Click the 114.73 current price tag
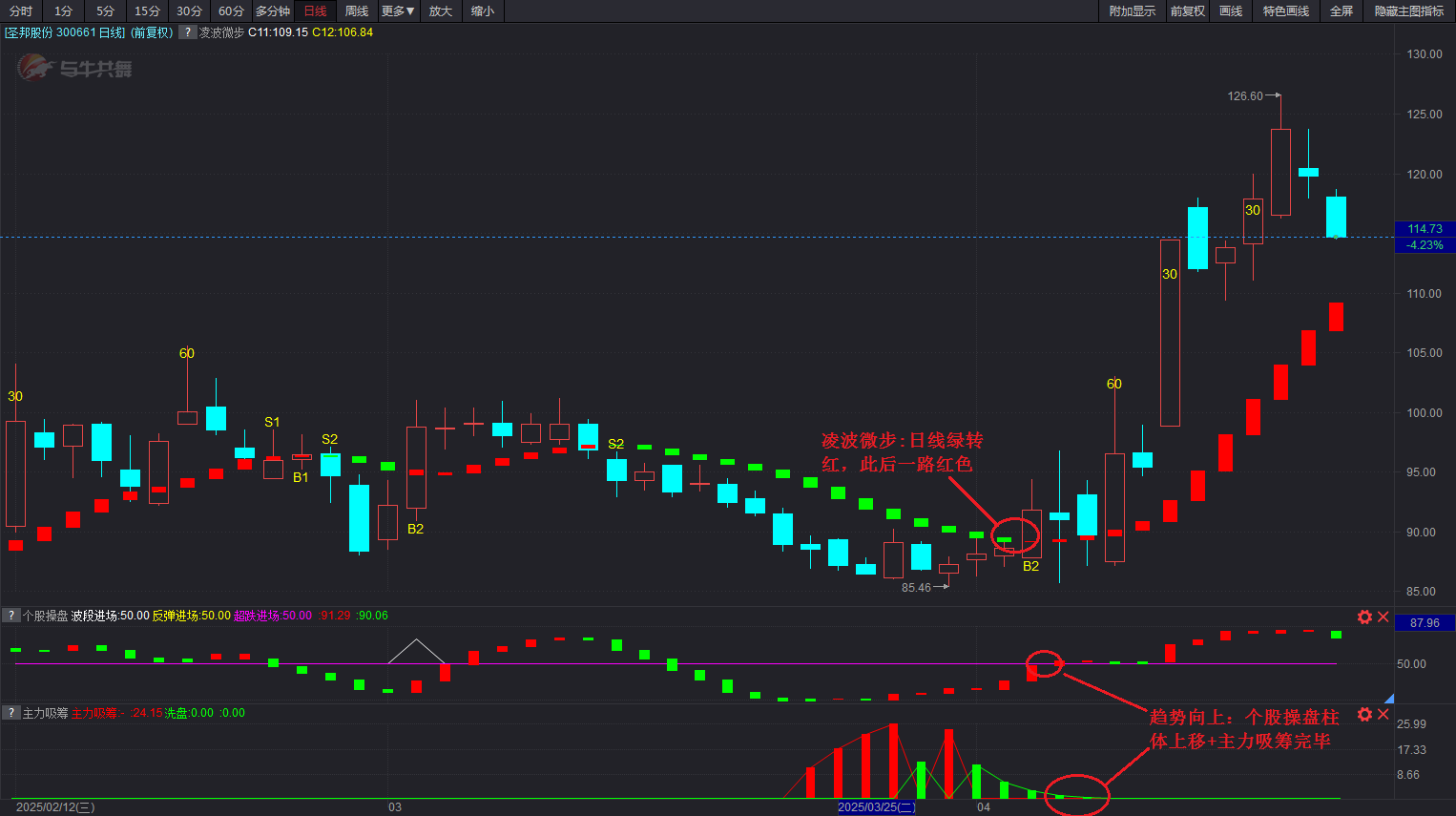 coord(1425,229)
